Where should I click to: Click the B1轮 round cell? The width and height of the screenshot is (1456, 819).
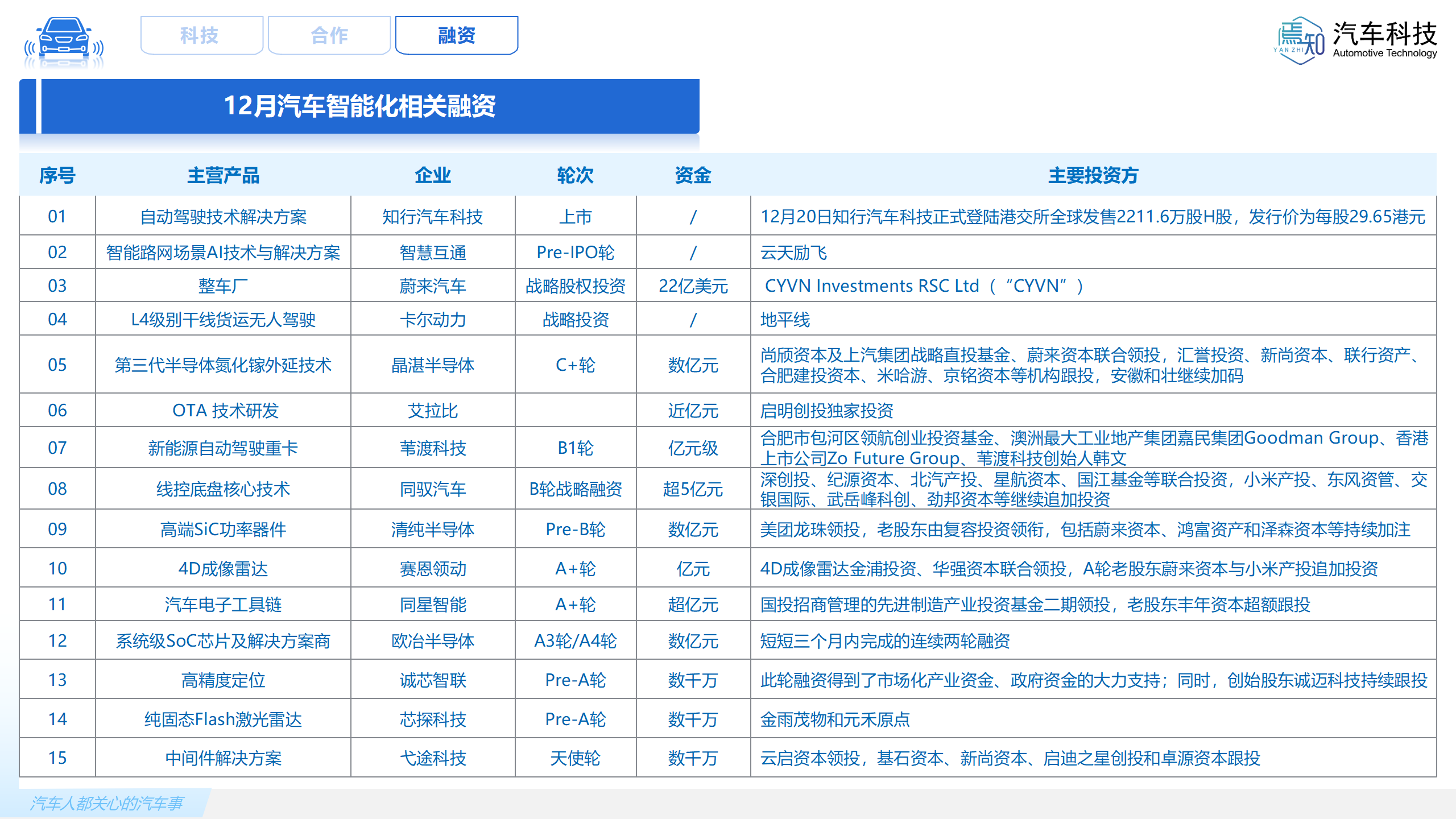pyautogui.click(x=576, y=448)
